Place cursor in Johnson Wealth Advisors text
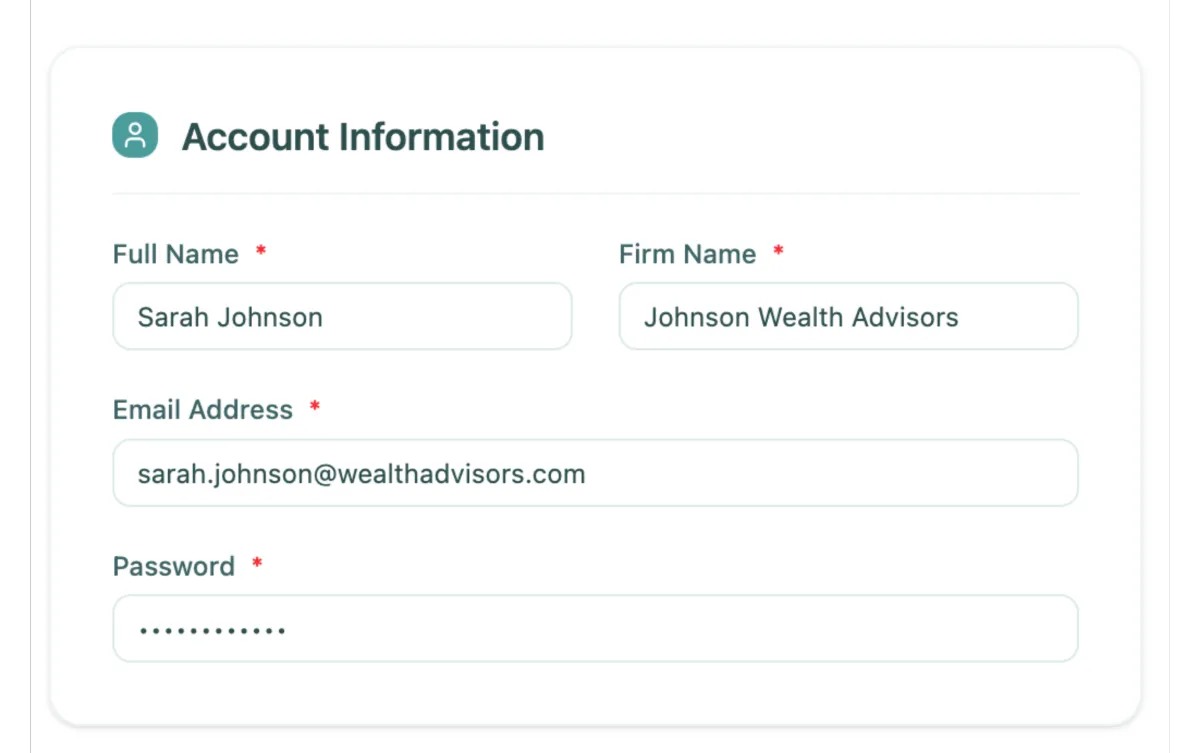Image resolution: width=1200 pixels, height=753 pixels. (x=801, y=318)
